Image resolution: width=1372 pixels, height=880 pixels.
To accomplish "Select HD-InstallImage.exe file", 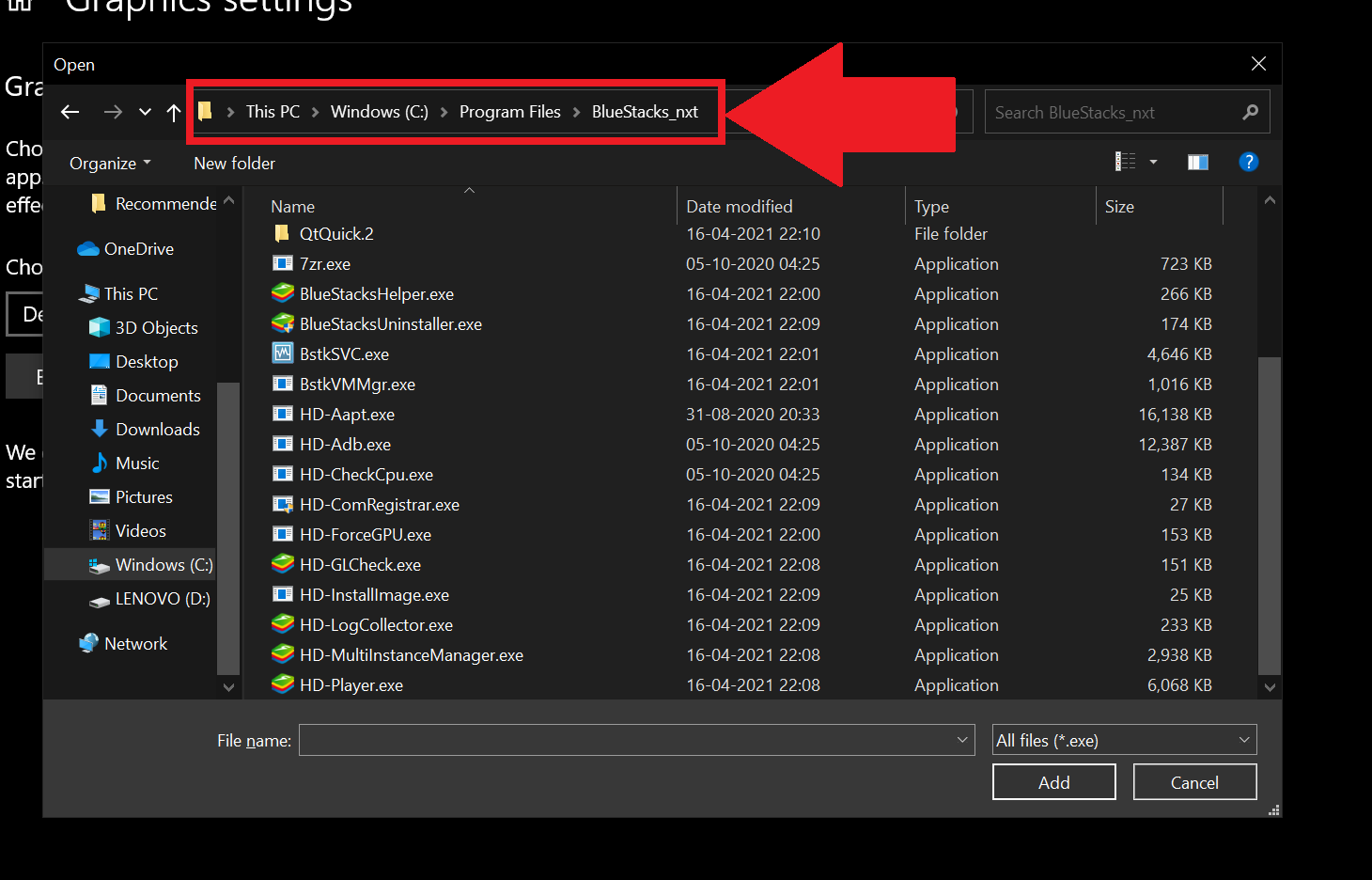I will (x=374, y=594).
